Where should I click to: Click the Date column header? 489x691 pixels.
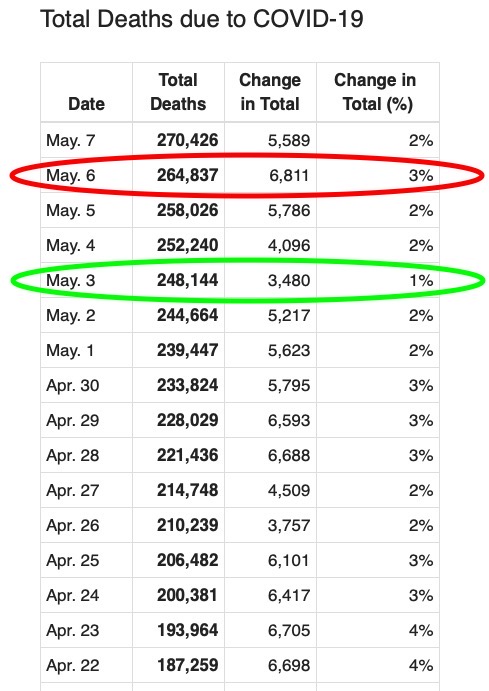coord(86,104)
